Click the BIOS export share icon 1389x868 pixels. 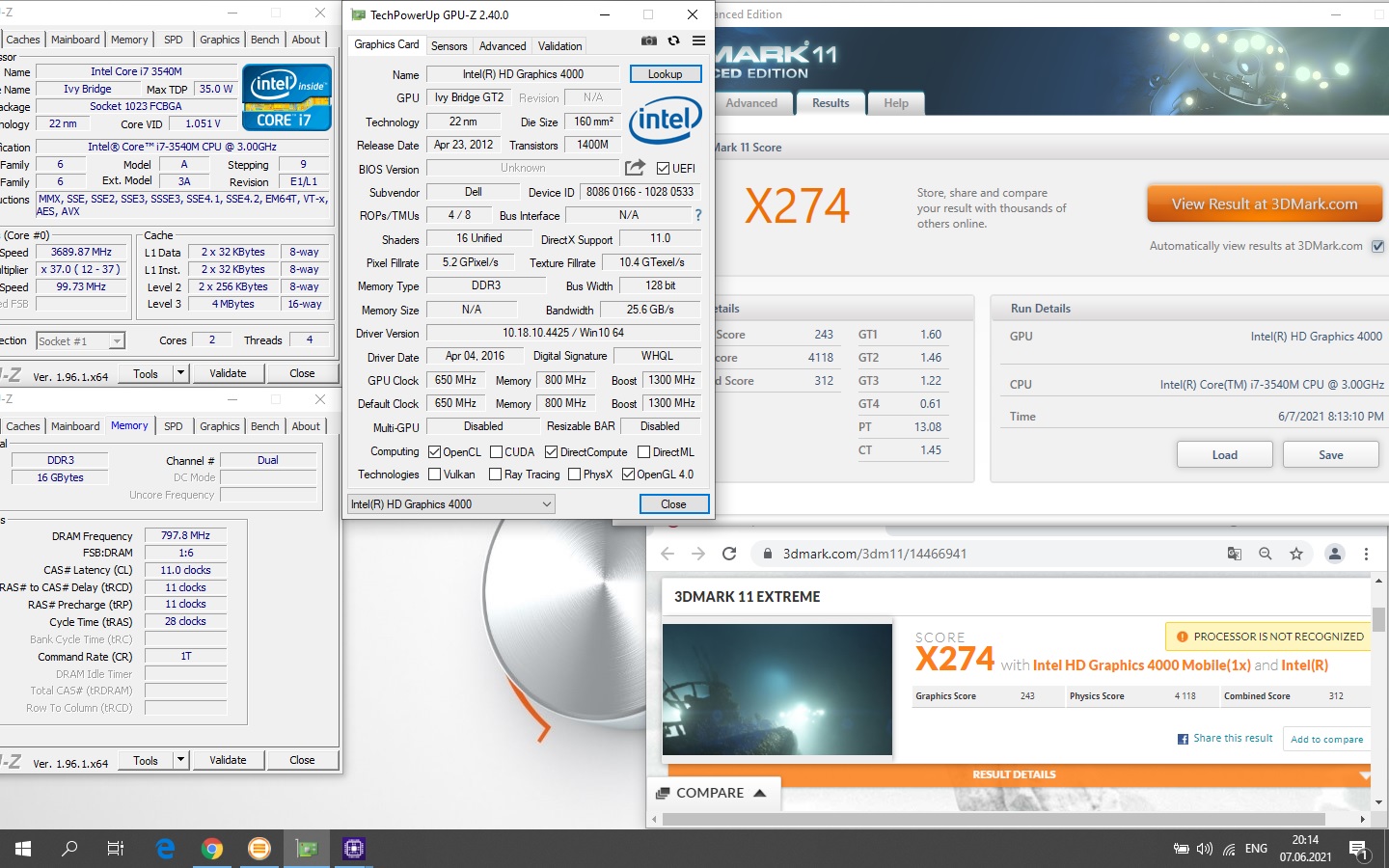(x=635, y=168)
